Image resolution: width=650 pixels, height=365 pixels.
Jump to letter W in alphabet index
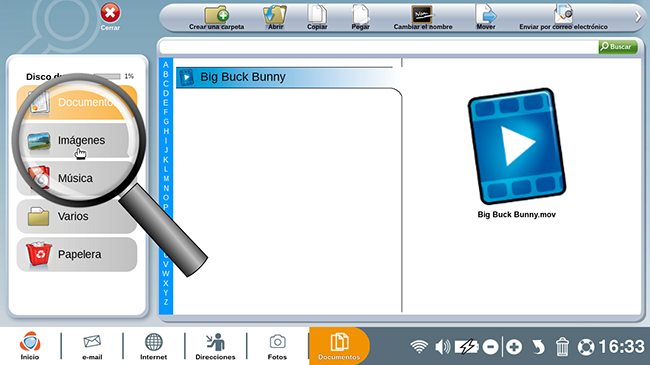pyautogui.click(x=166, y=274)
